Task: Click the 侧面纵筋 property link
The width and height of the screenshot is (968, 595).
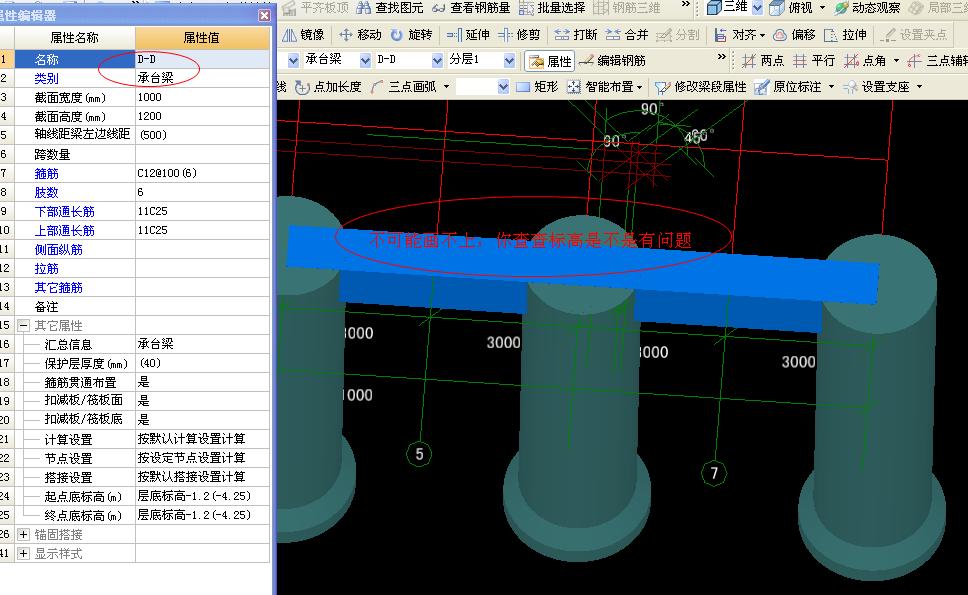Action: (59, 249)
